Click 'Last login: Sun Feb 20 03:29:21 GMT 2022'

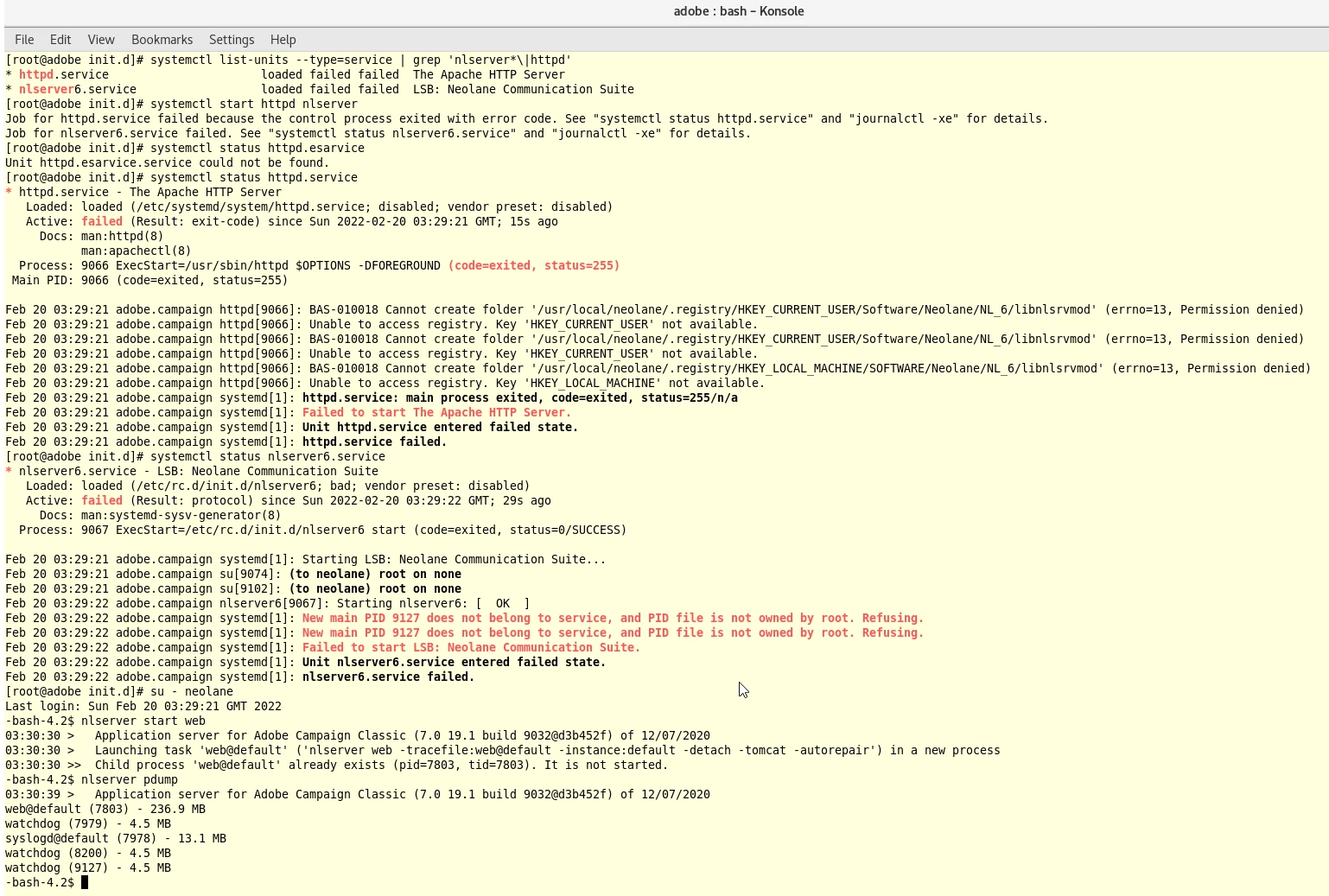(x=143, y=707)
